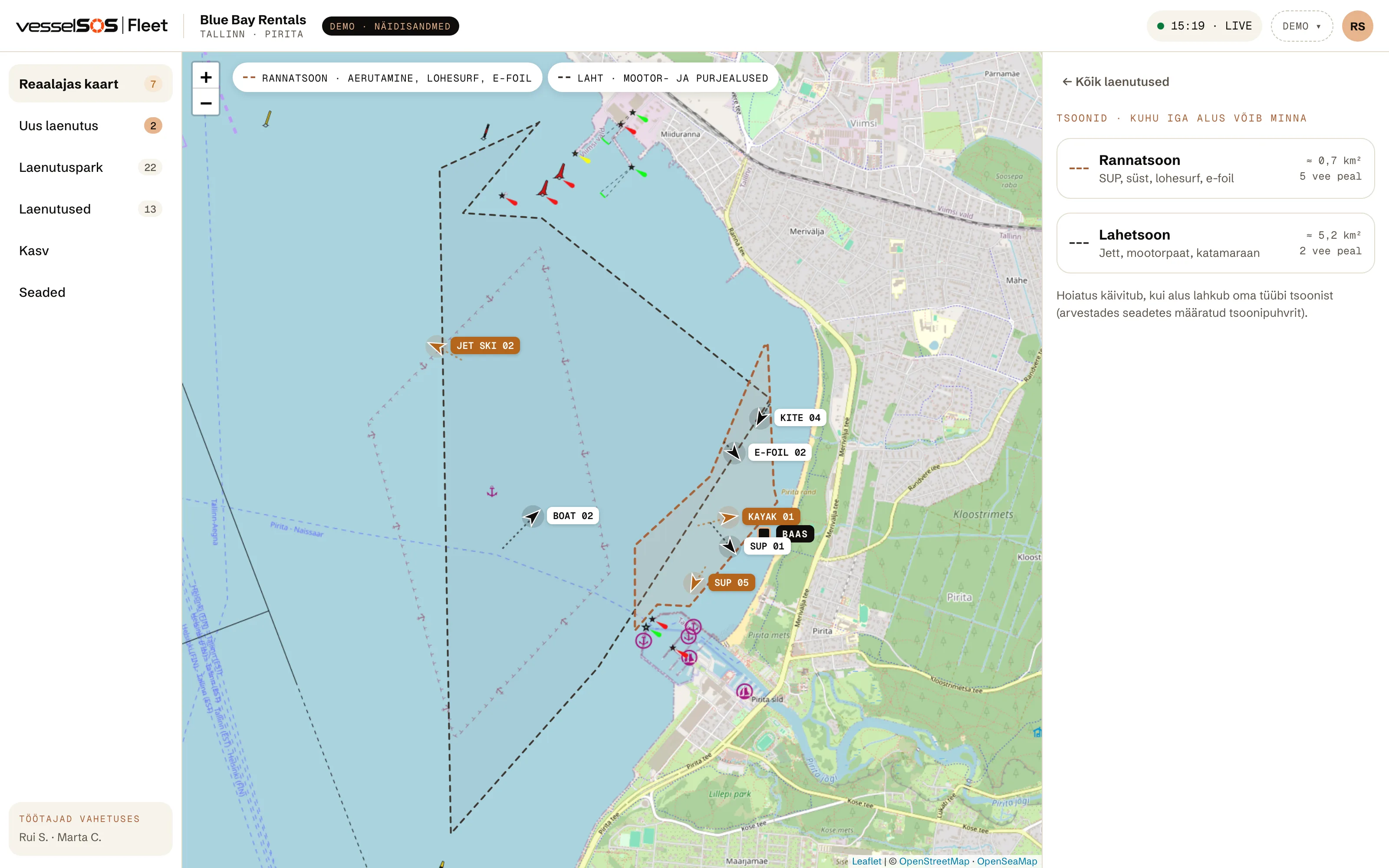
Task: Toggle the Laht motor and sailboats legend chip
Action: tap(663, 78)
